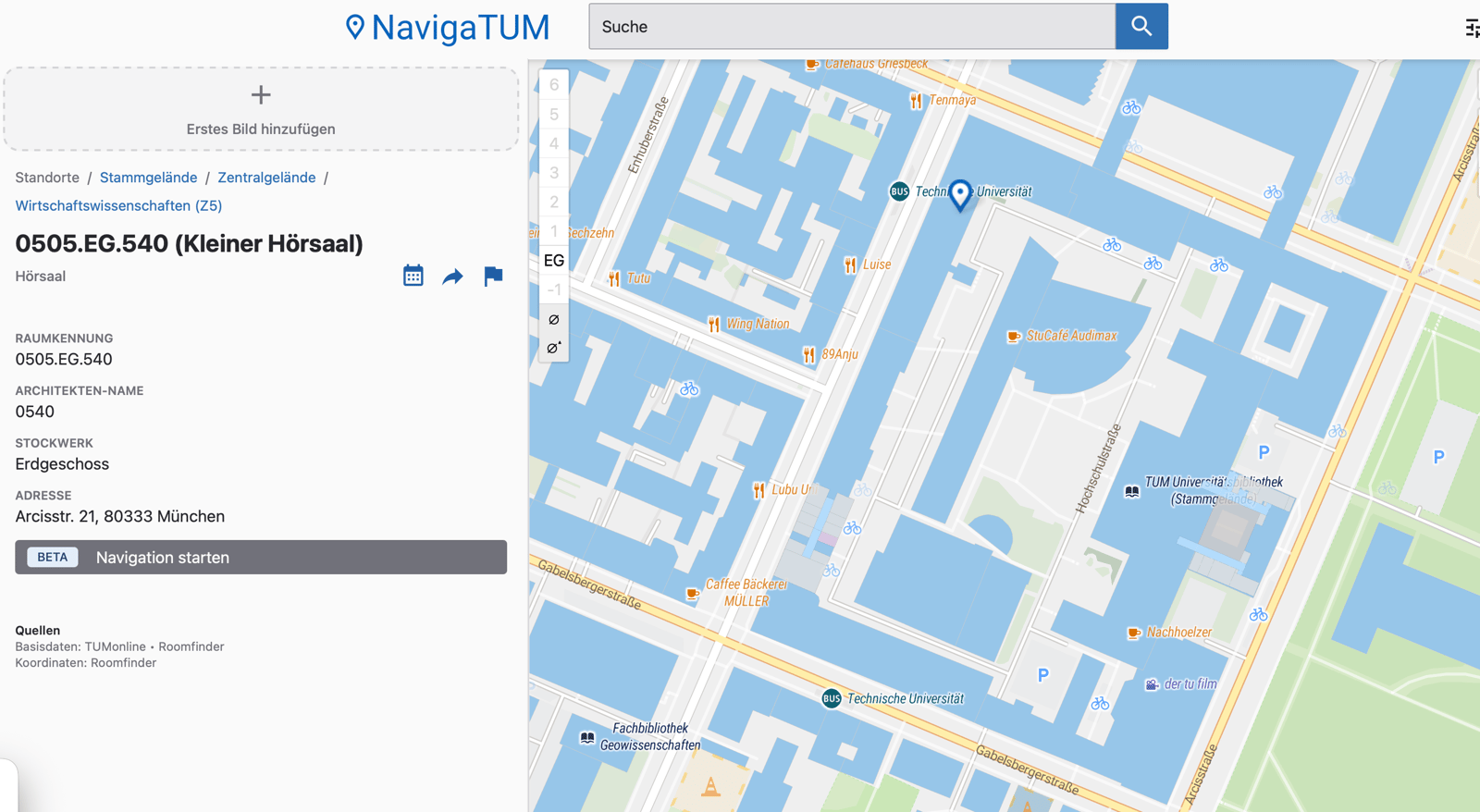Click the settings sliders icon top right
The width and height of the screenshot is (1480, 812).
coord(1472,28)
